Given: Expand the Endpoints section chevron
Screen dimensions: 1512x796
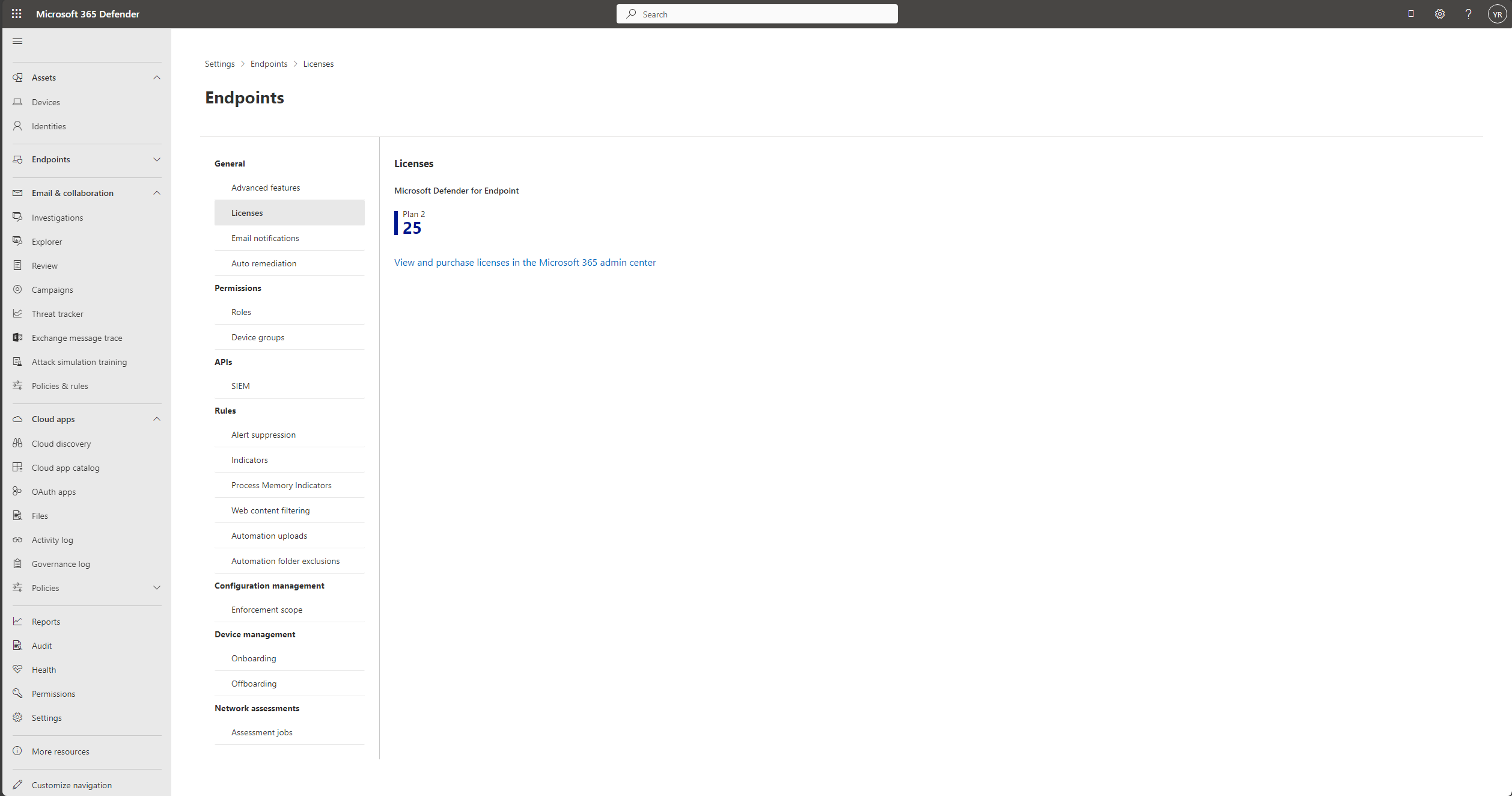Looking at the screenshot, I should 157,159.
